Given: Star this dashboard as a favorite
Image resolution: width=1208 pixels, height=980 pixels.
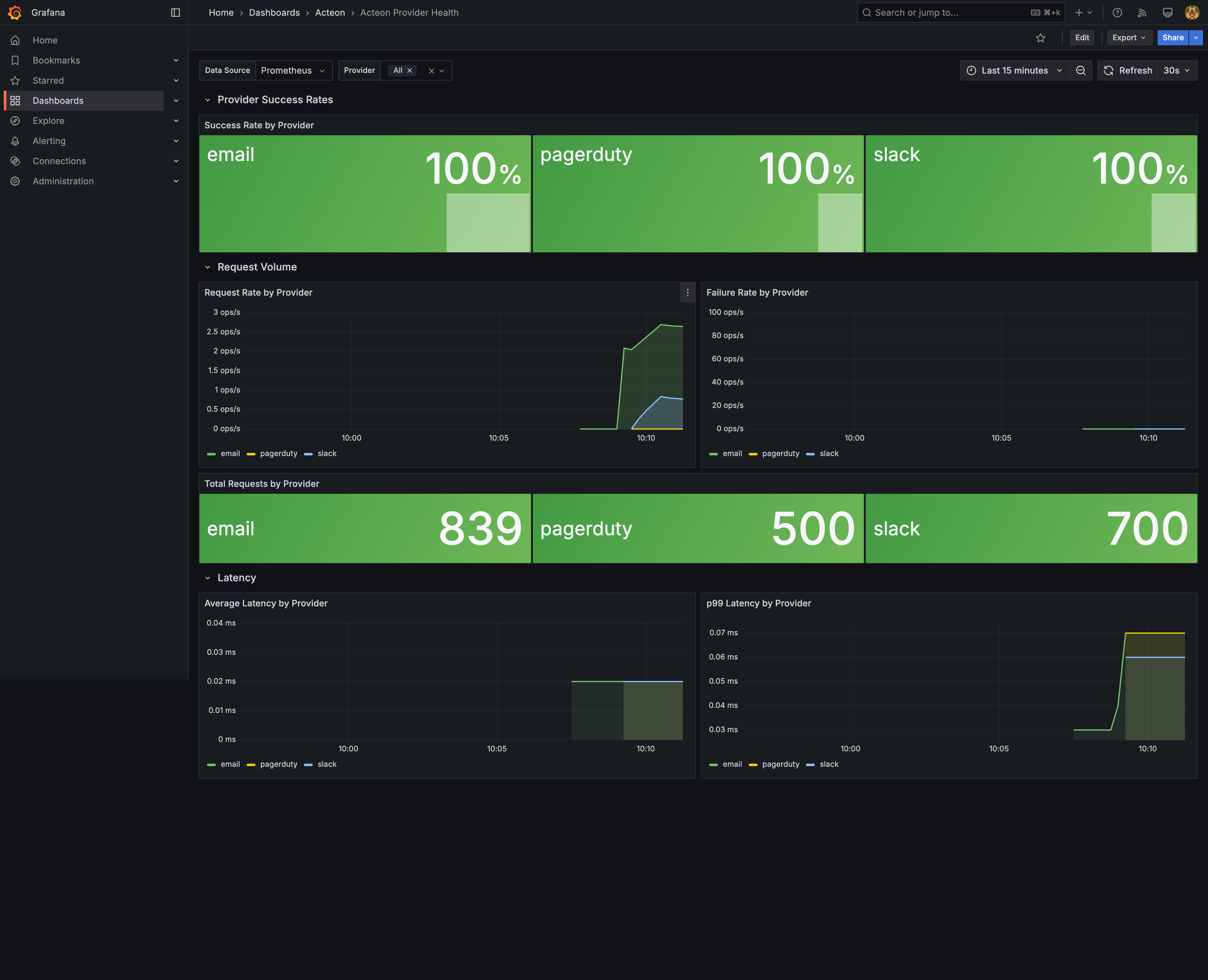Looking at the screenshot, I should pos(1041,38).
